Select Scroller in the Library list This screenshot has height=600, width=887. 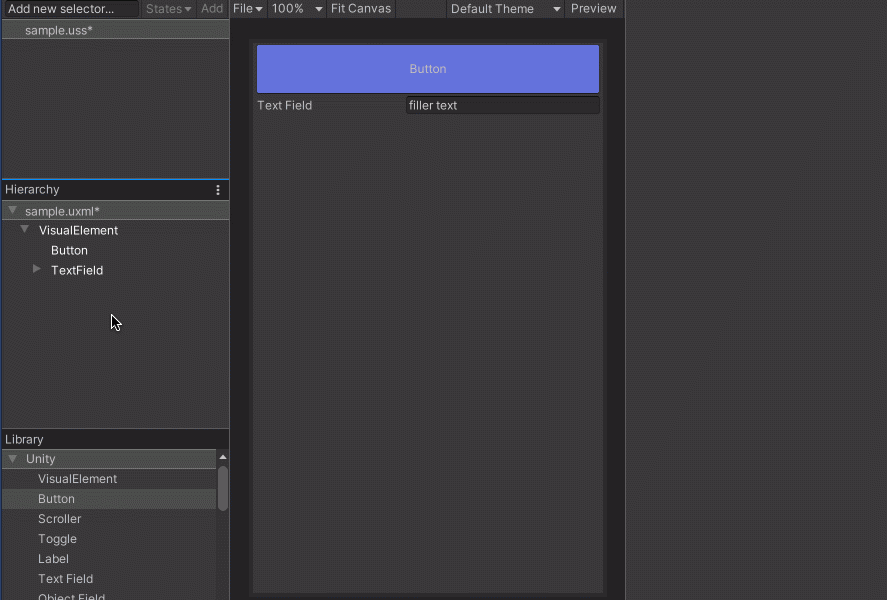tap(59, 519)
